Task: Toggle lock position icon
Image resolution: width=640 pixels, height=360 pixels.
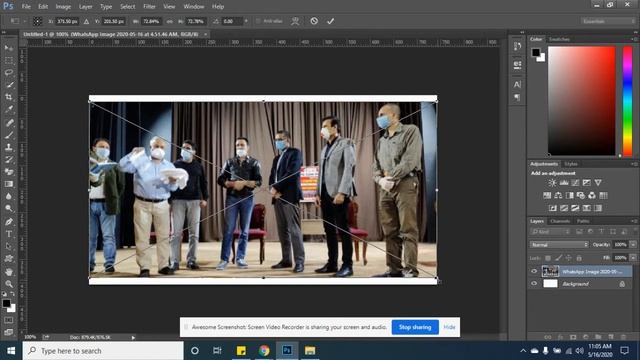Action: (x=569, y=258)
